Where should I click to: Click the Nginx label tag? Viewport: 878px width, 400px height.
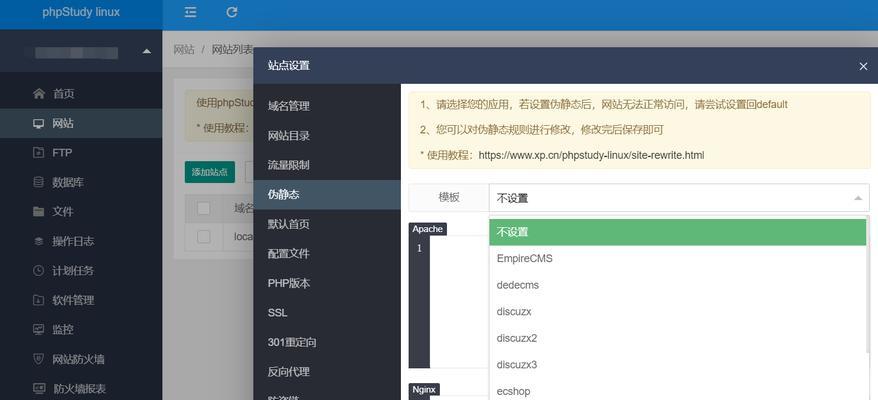[424, 389]
